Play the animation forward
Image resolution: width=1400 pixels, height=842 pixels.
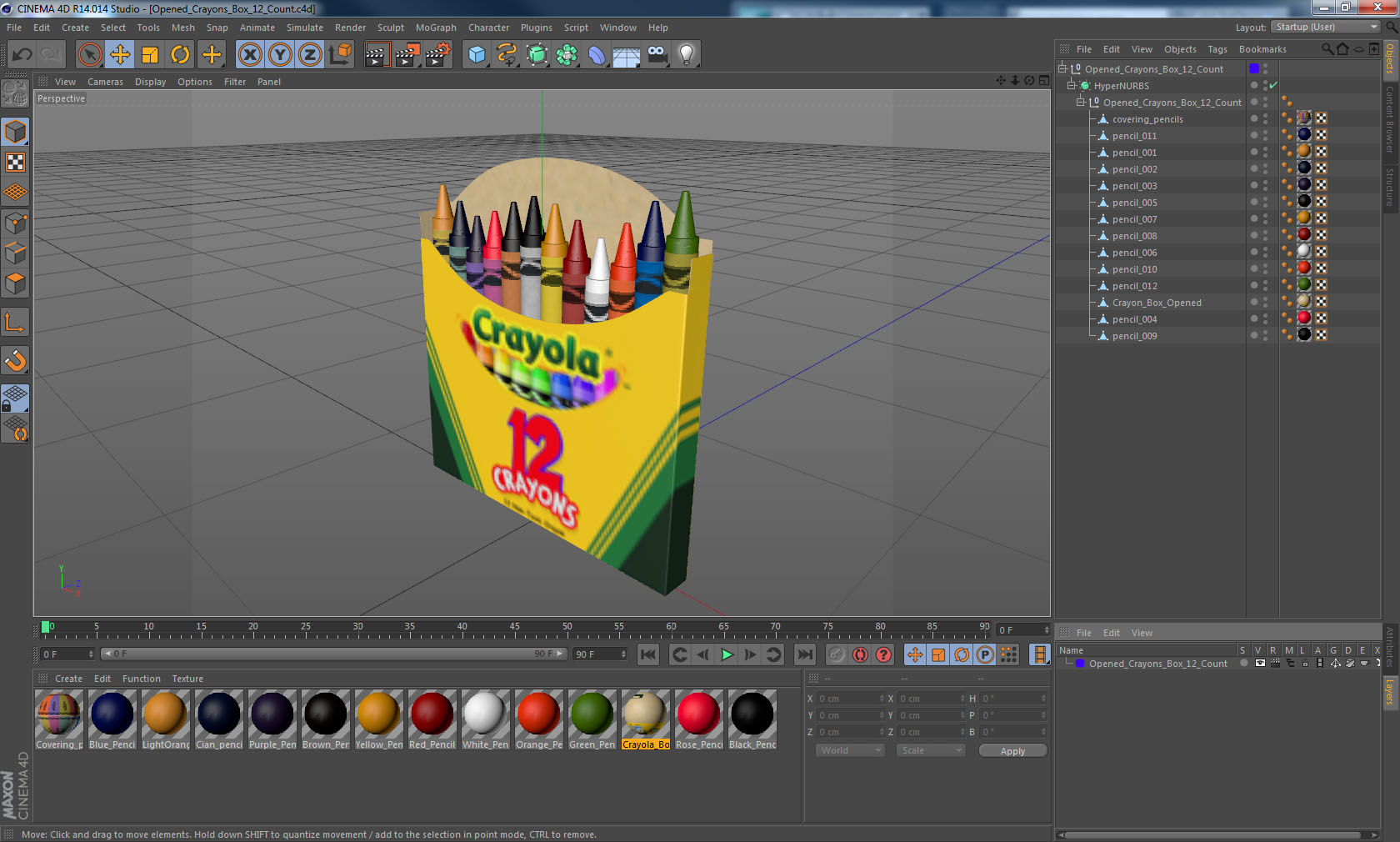click(x=727, y=654)
